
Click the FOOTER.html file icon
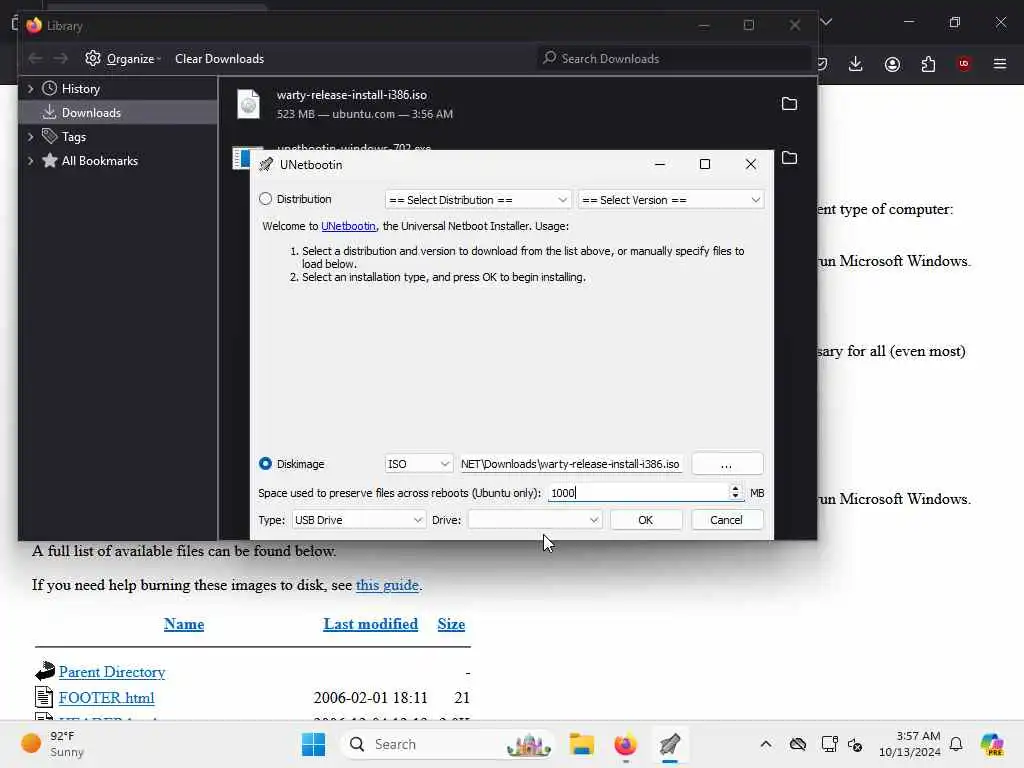pyautogui.click(x=44, y=697)
